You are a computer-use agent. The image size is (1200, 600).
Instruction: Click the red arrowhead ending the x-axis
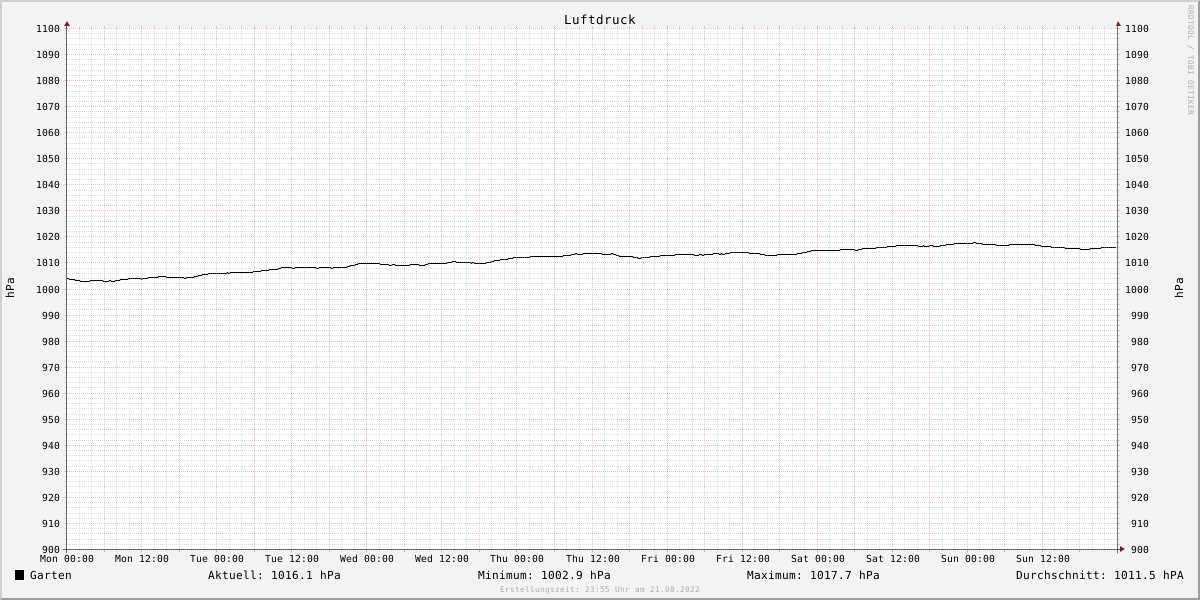[1122, 549]
